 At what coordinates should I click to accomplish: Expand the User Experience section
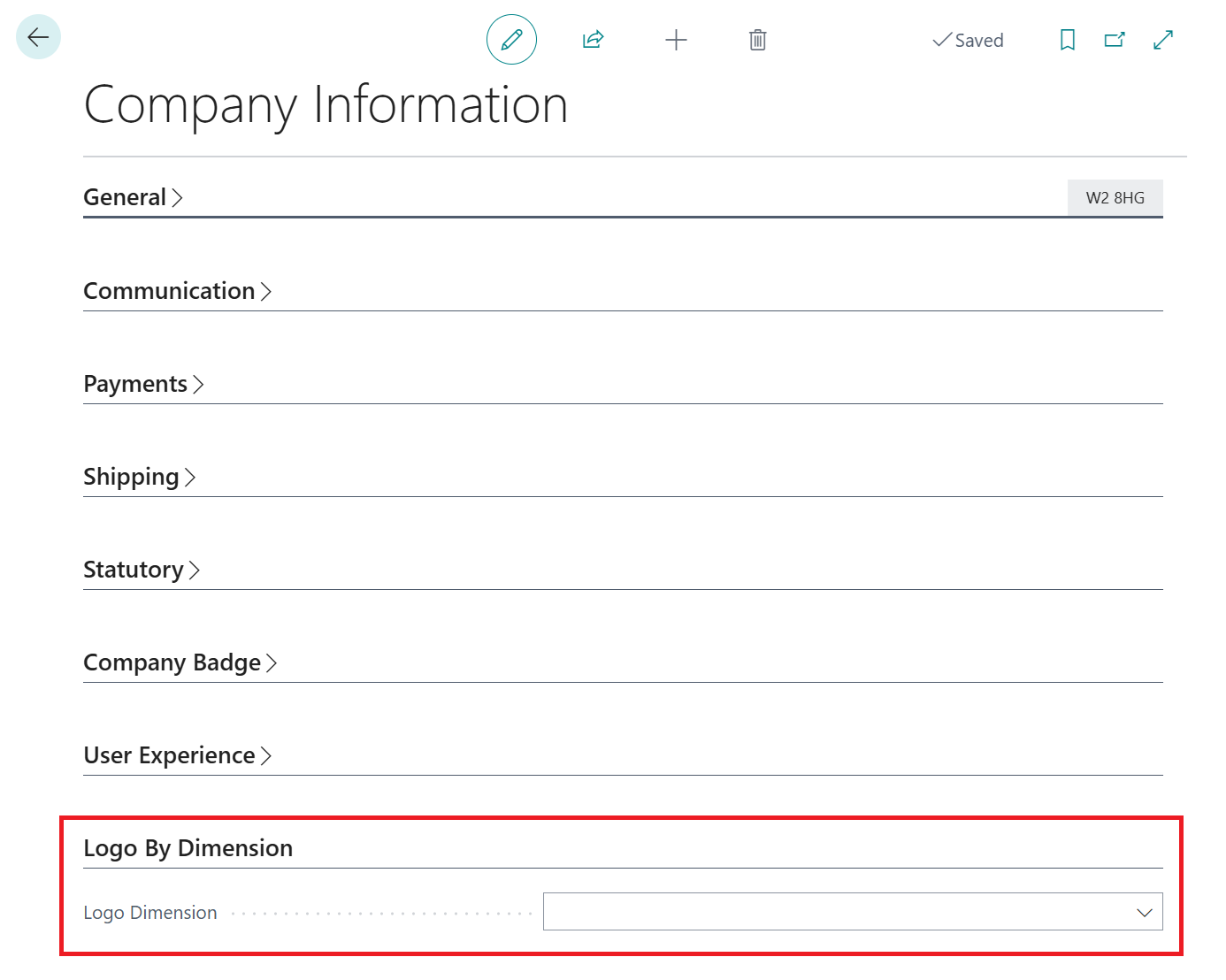pos(177,755)
